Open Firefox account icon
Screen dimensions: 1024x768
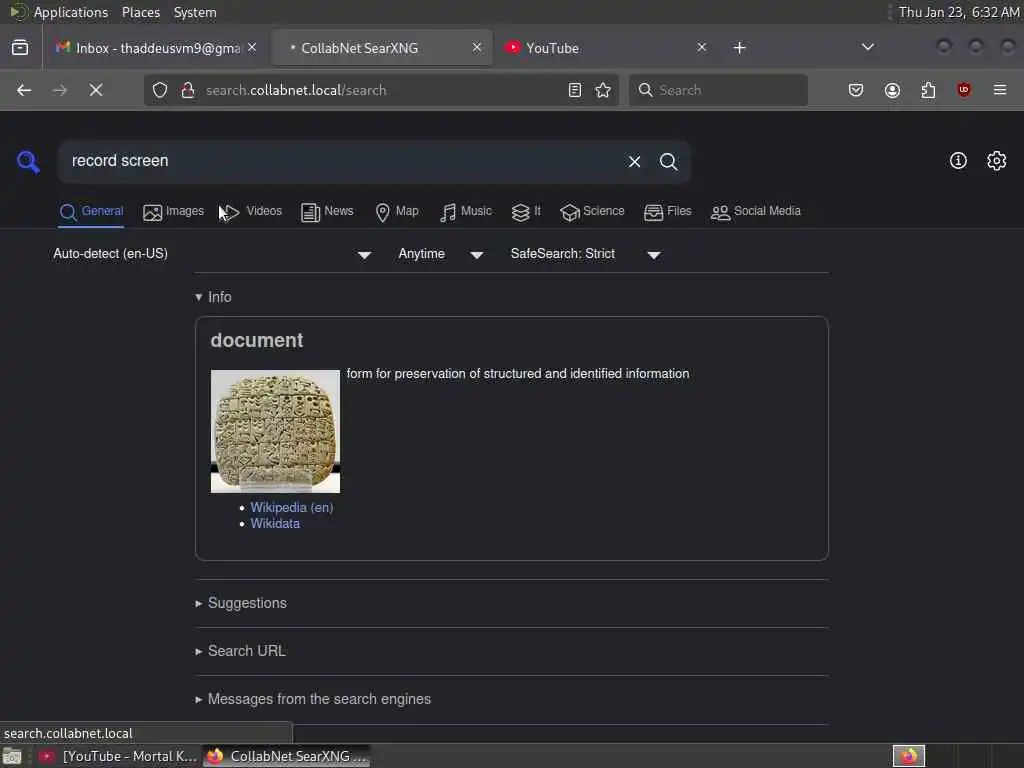892,90
